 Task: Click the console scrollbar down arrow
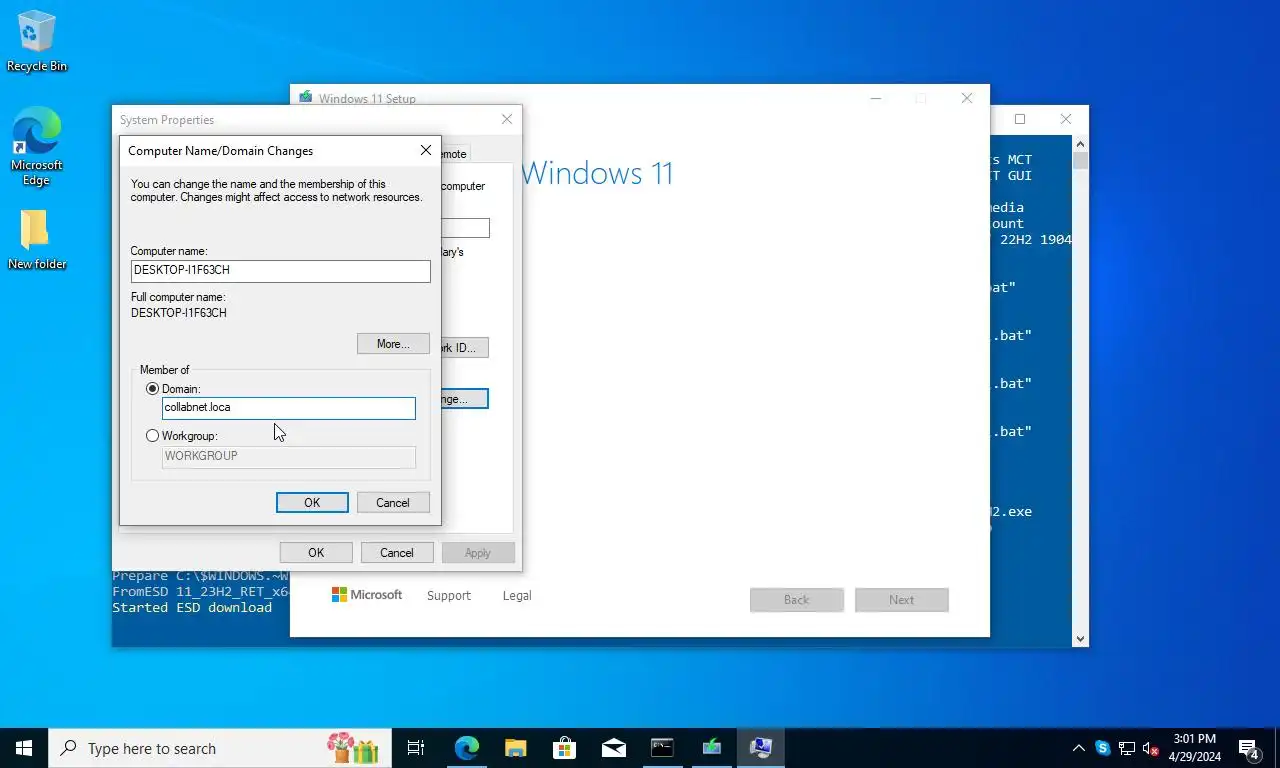(1080, 639)
